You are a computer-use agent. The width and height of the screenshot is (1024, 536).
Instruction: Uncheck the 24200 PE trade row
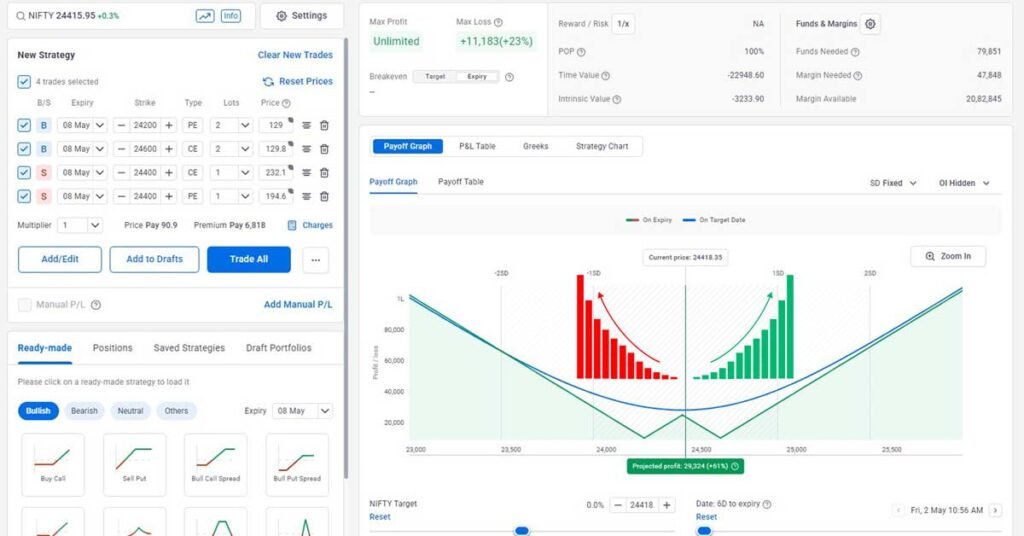(24, 125)
